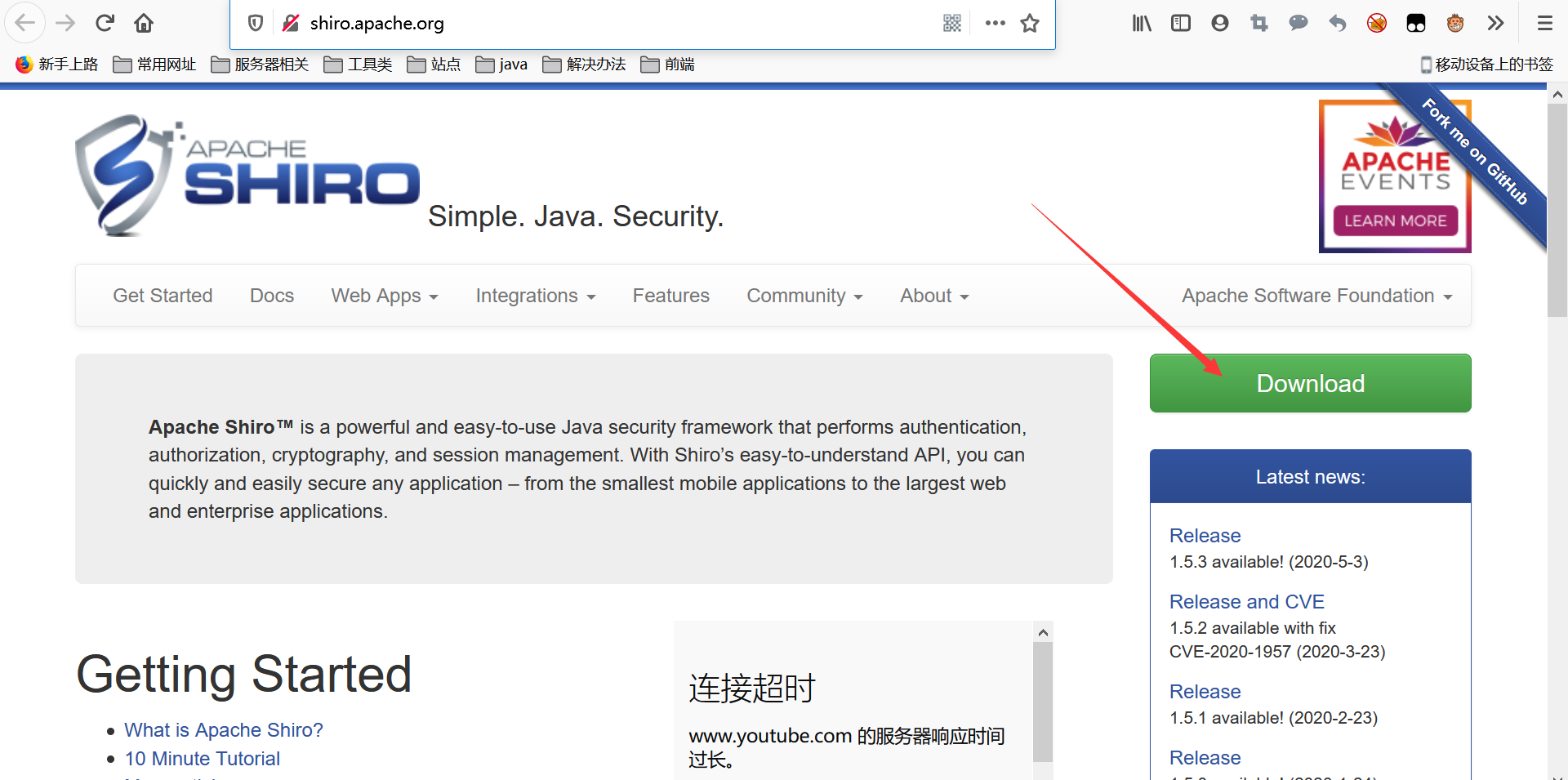Open What is Apache Shiro? link
The height and width of the screenshot is (780, 1568).
click(x=224, y=730)
